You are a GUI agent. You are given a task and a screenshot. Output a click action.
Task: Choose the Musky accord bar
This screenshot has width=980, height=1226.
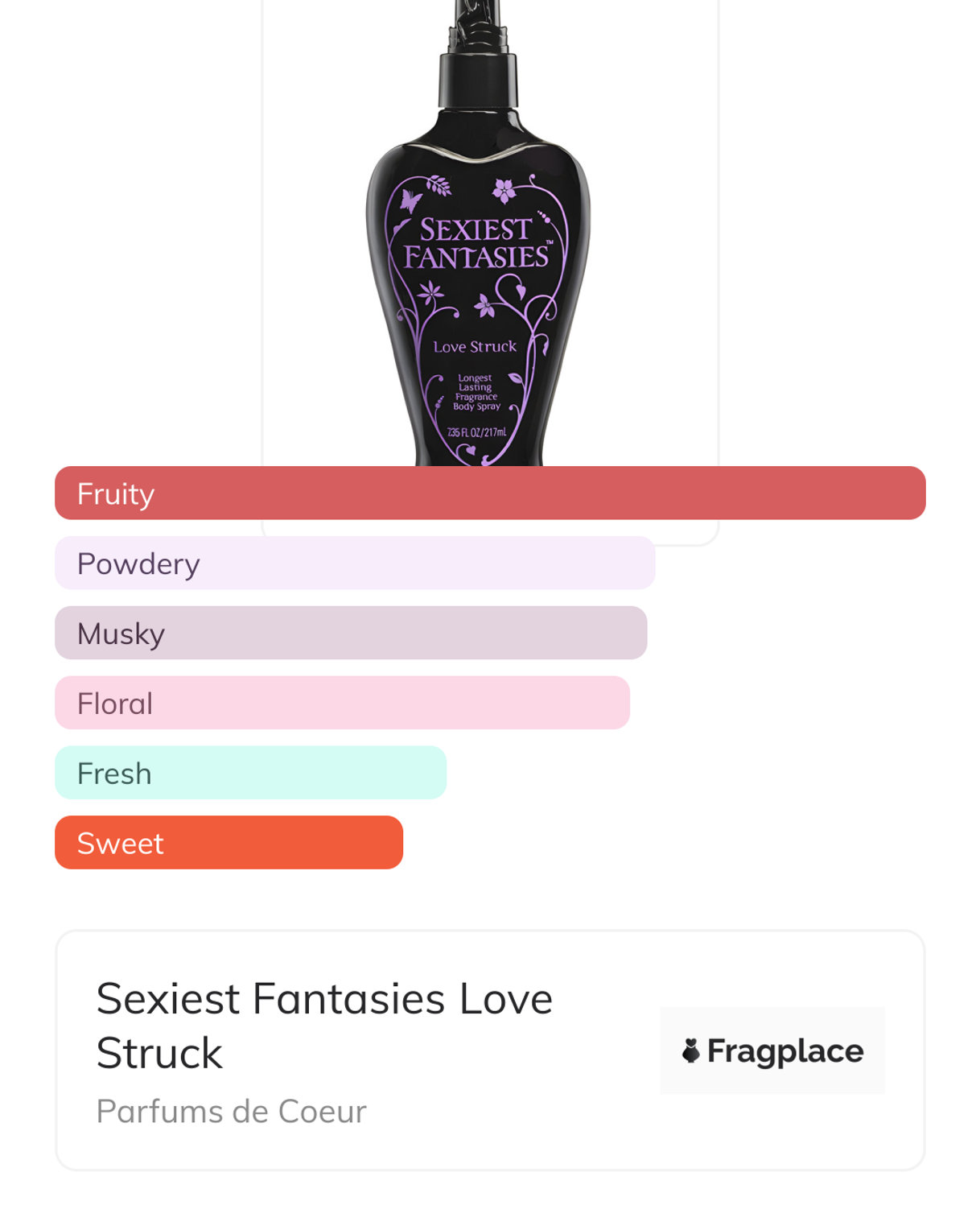click(x=351, y=634)
